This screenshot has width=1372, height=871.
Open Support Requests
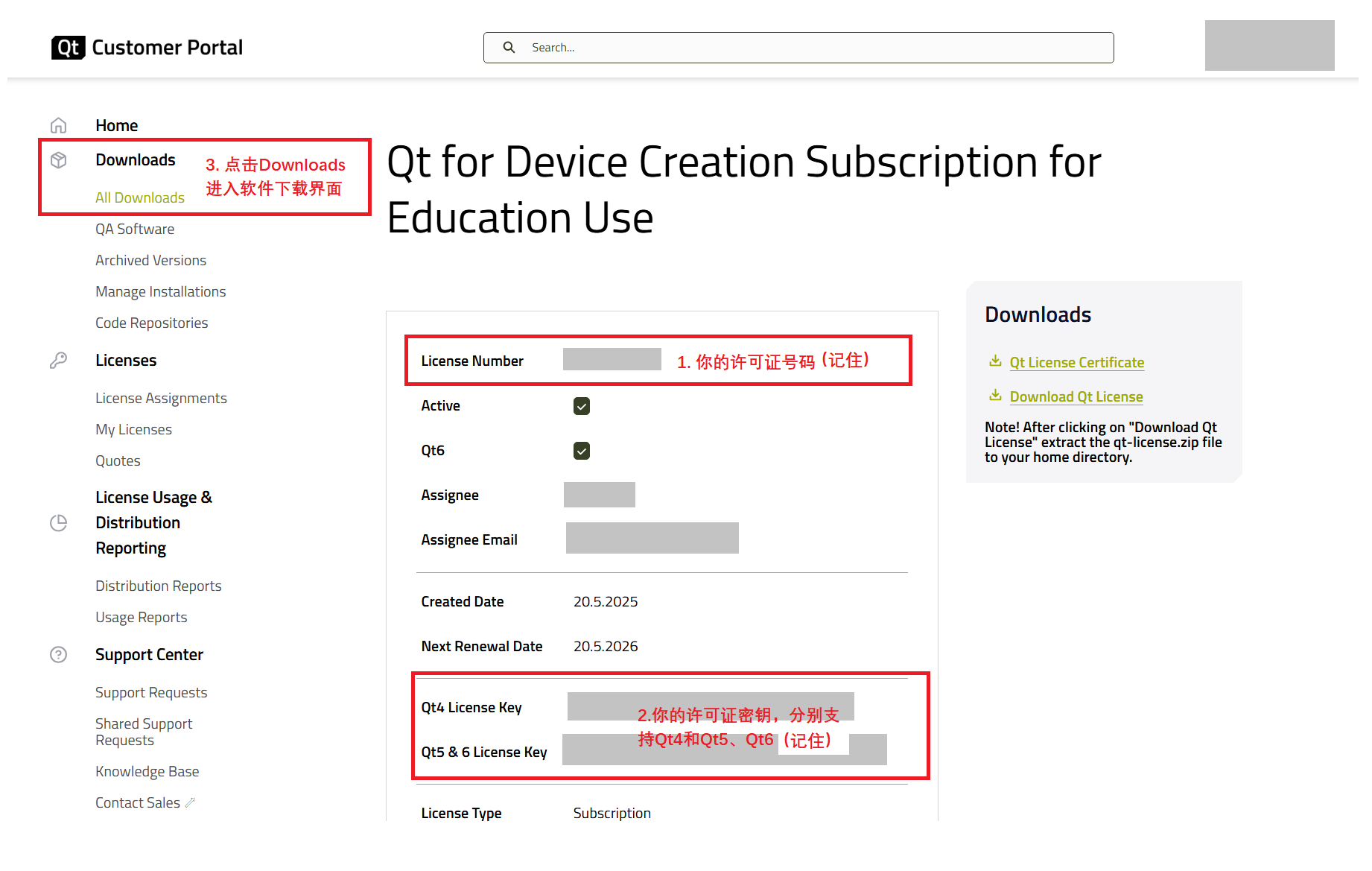(x=151, y=693)
